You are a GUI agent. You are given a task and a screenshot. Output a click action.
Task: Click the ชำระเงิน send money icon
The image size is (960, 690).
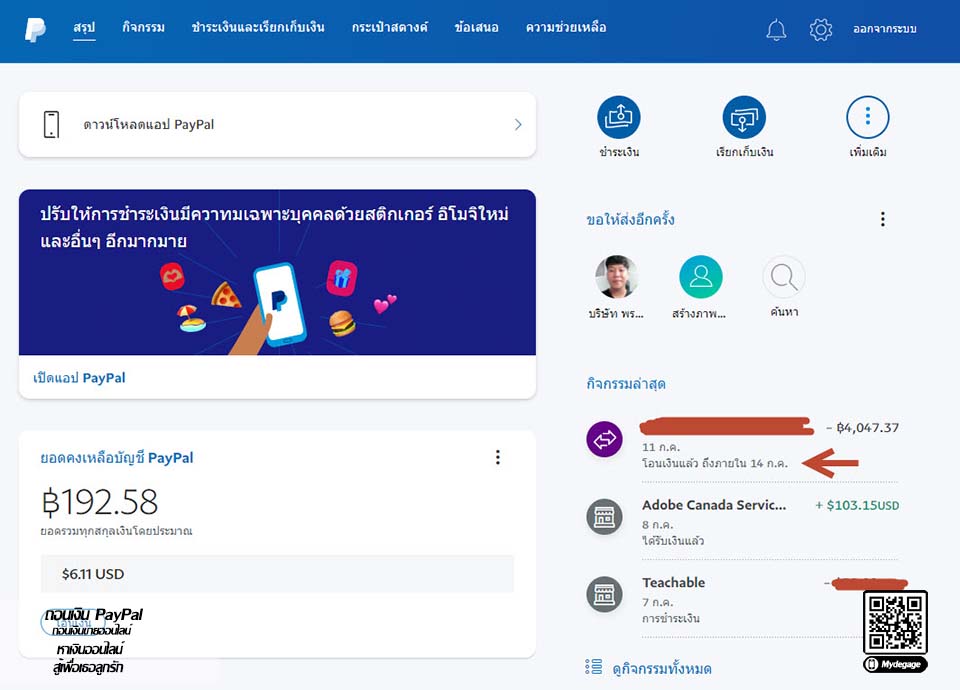click(618, 117)
